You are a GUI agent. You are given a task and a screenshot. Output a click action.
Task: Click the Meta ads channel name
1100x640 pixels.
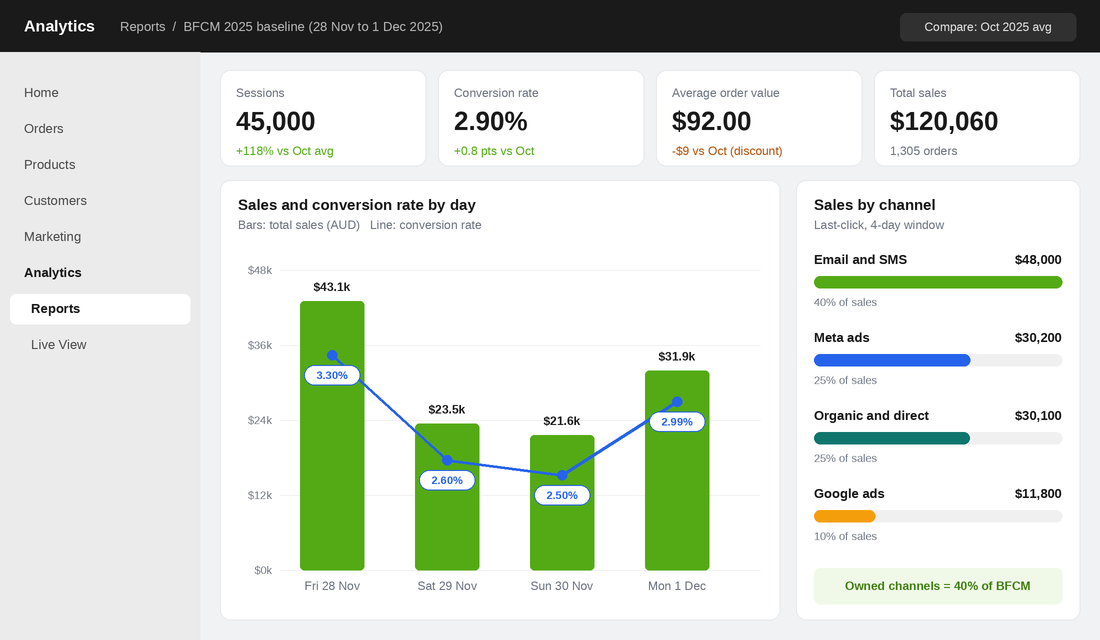841,338
